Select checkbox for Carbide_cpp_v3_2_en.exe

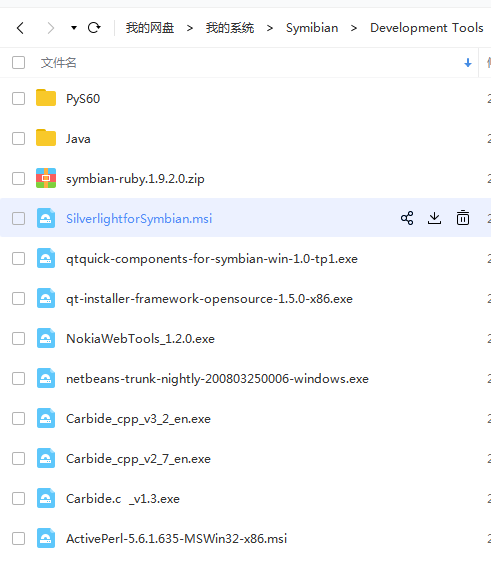pos(18,419)
